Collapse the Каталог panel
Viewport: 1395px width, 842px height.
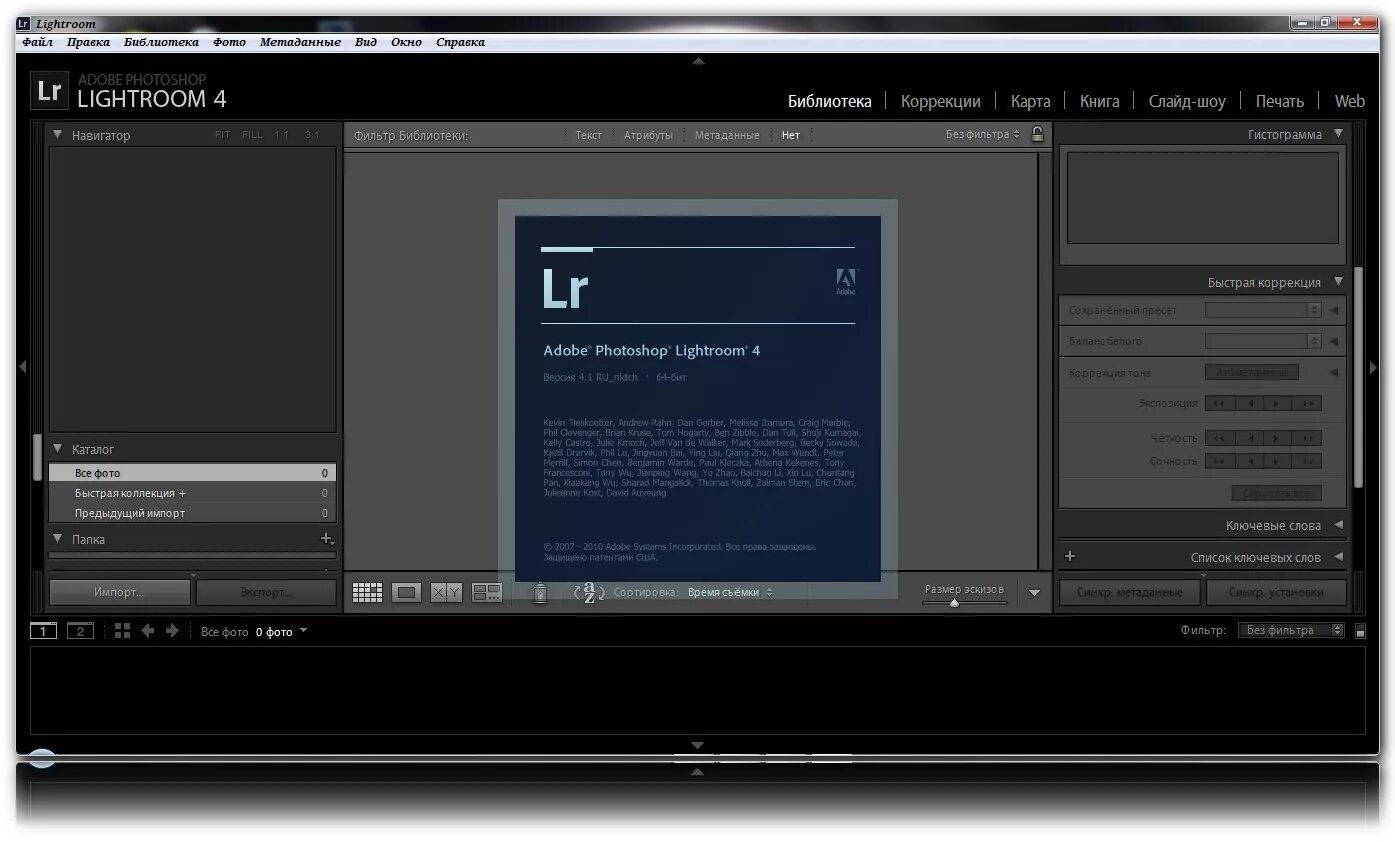click(58, 449)
